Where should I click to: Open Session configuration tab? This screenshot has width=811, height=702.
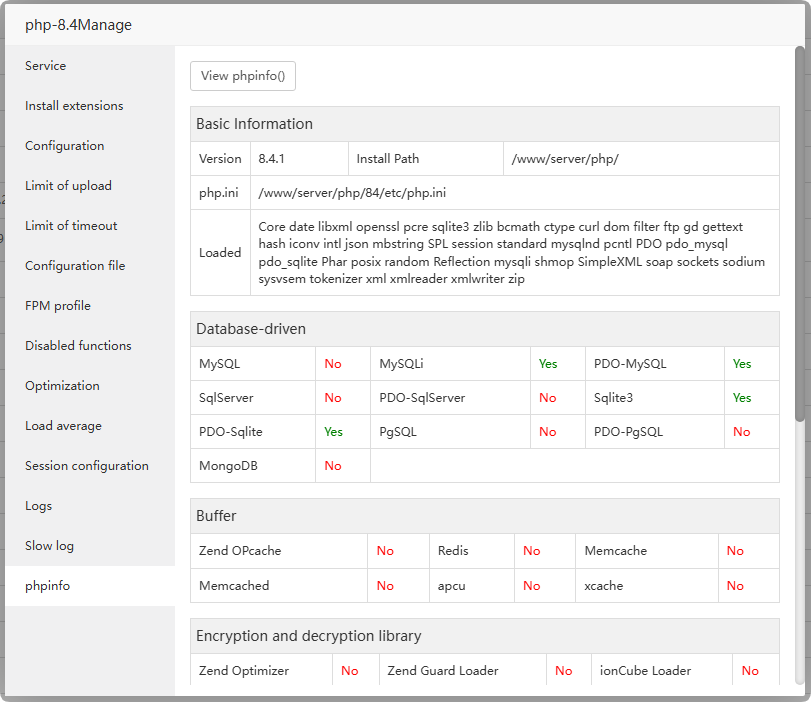[87, 466]
